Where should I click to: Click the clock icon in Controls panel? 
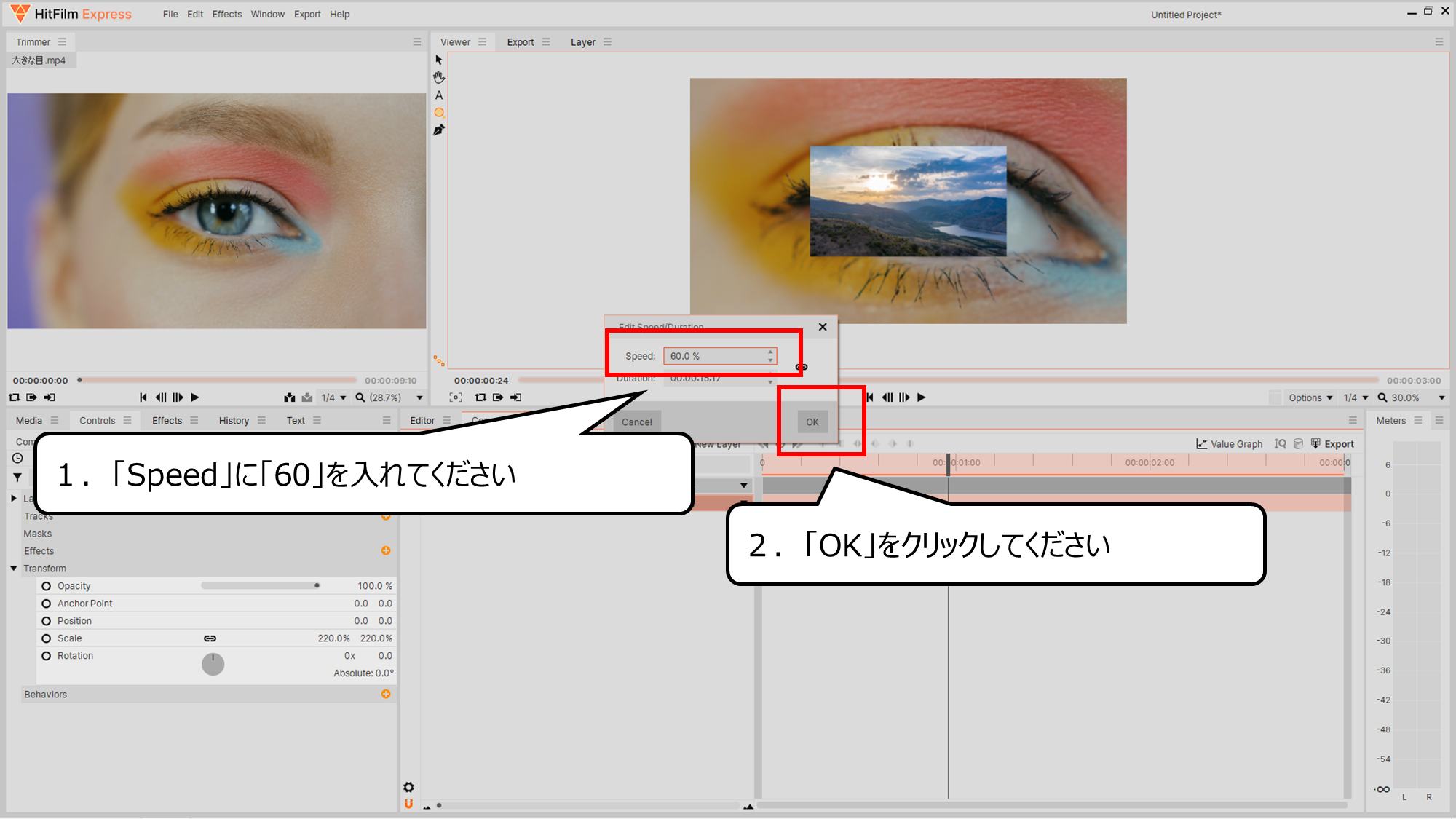(17, 458)
